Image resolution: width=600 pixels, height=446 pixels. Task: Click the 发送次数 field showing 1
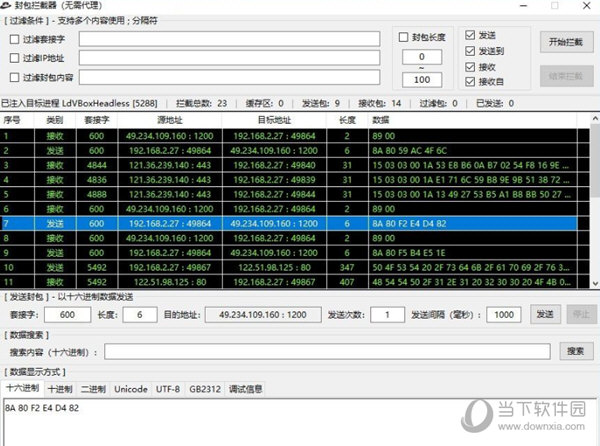[x=387, y=314]
